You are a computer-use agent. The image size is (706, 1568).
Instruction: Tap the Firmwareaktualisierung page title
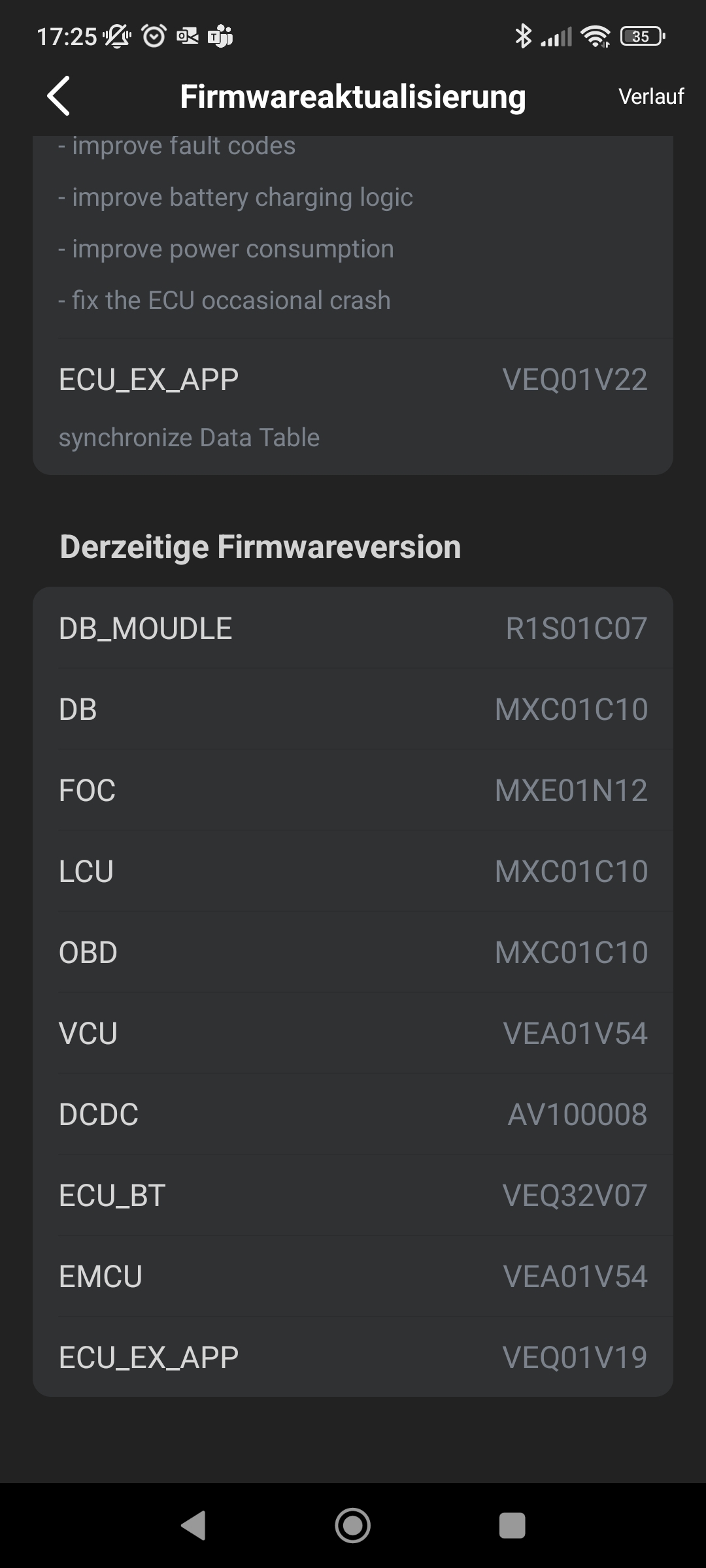pyautogui.click(x=353, y=97)
